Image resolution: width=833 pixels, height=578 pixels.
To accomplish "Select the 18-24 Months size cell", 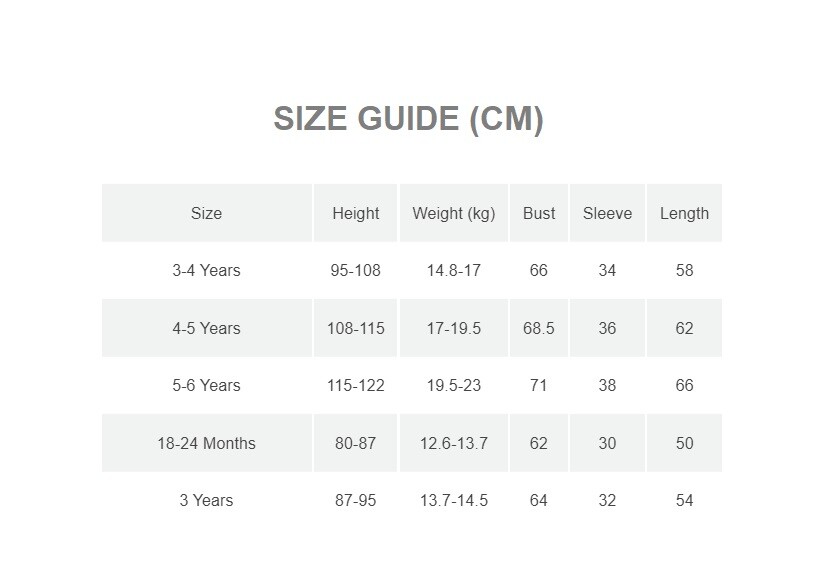I will coord(206,443).
